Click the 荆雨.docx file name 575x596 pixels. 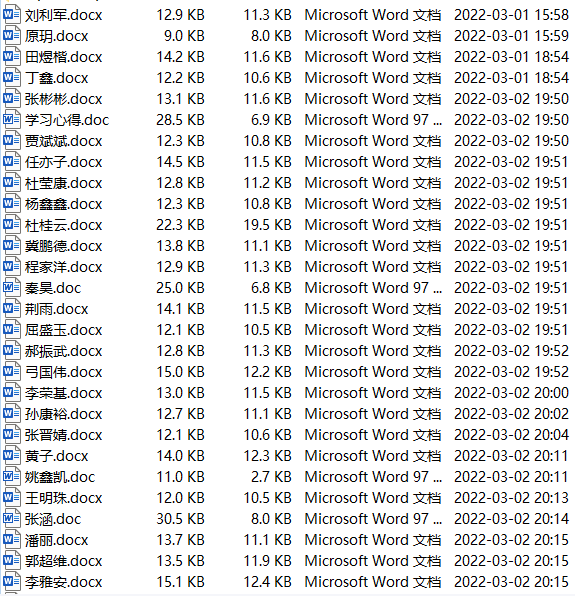click(57, 309)
